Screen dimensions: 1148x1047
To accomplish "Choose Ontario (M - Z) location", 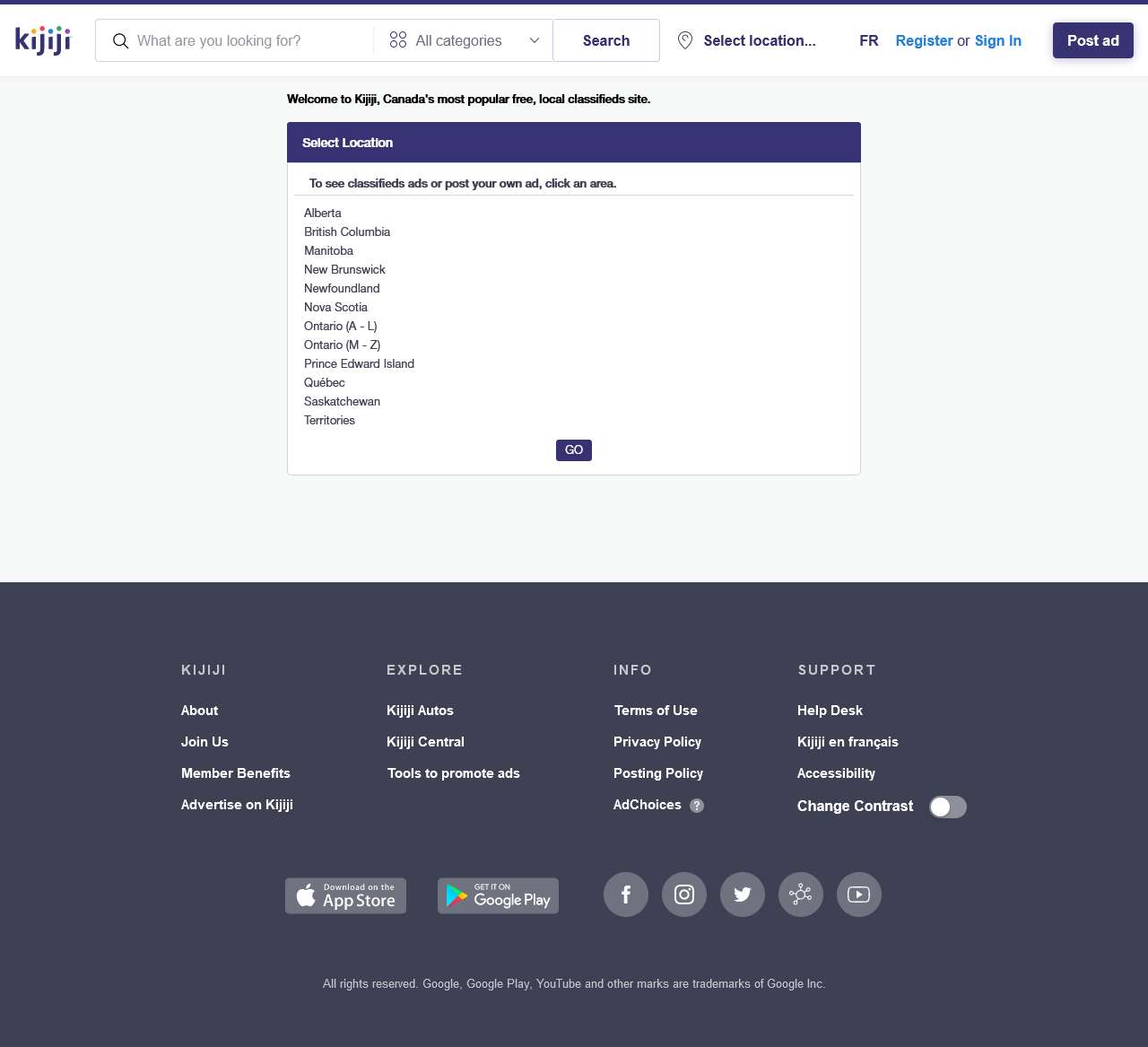I will (342, 345).
